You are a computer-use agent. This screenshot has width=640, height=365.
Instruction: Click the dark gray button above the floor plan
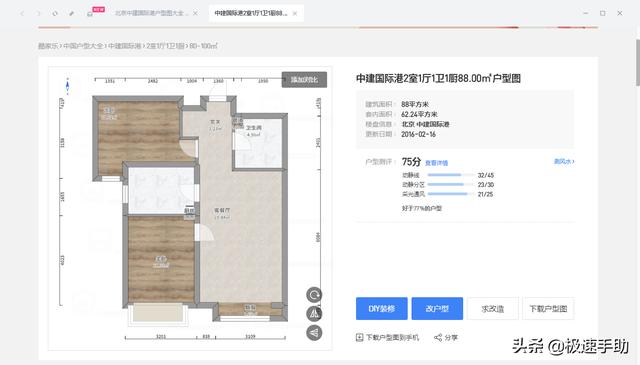(x=304, y=80)
